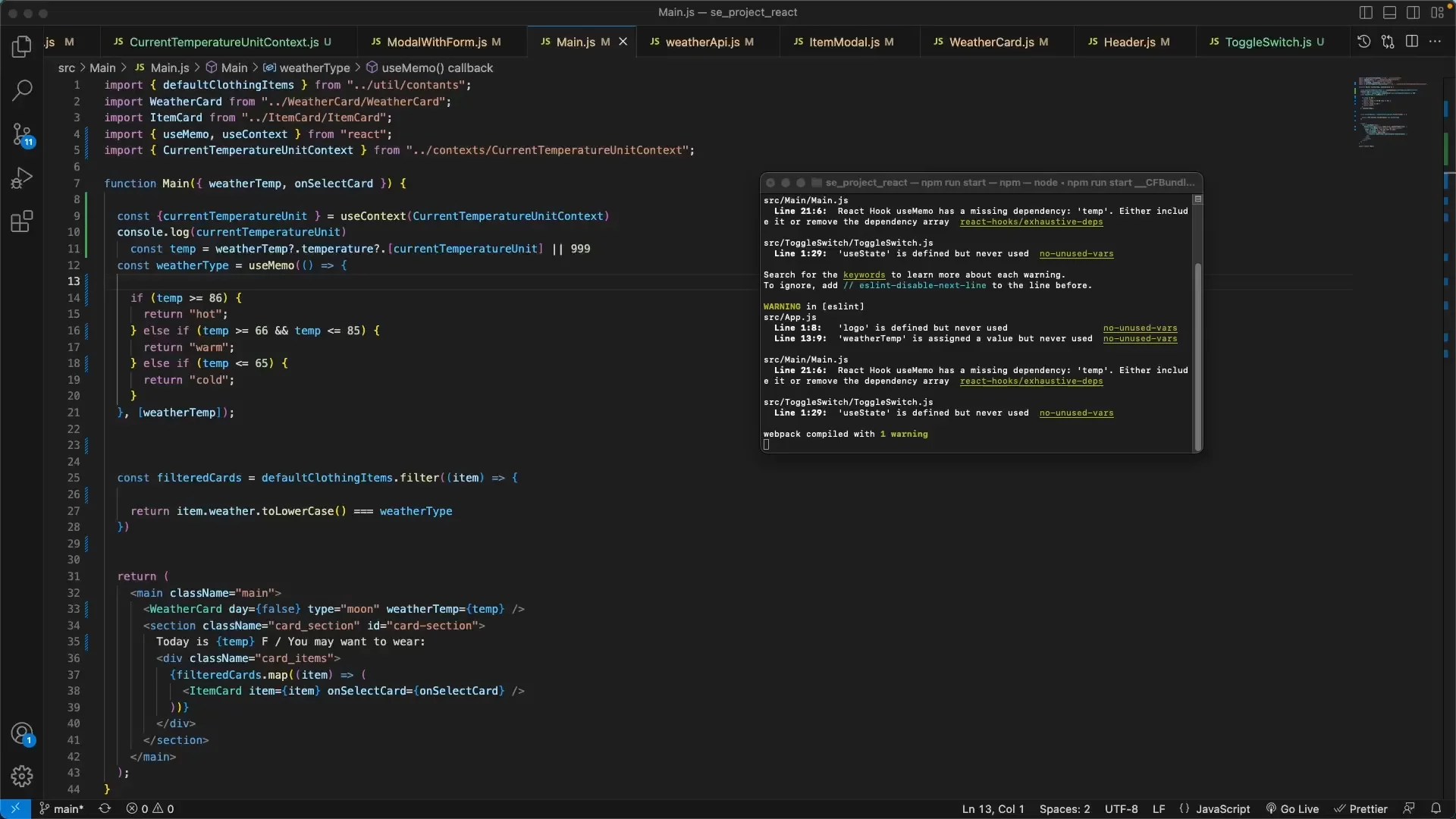The width and height of the screenshot is (1456, 819).
Task: Click Ln 13, Col 1 to go to line
Action: pyautogui.click(x=993, y=808)
